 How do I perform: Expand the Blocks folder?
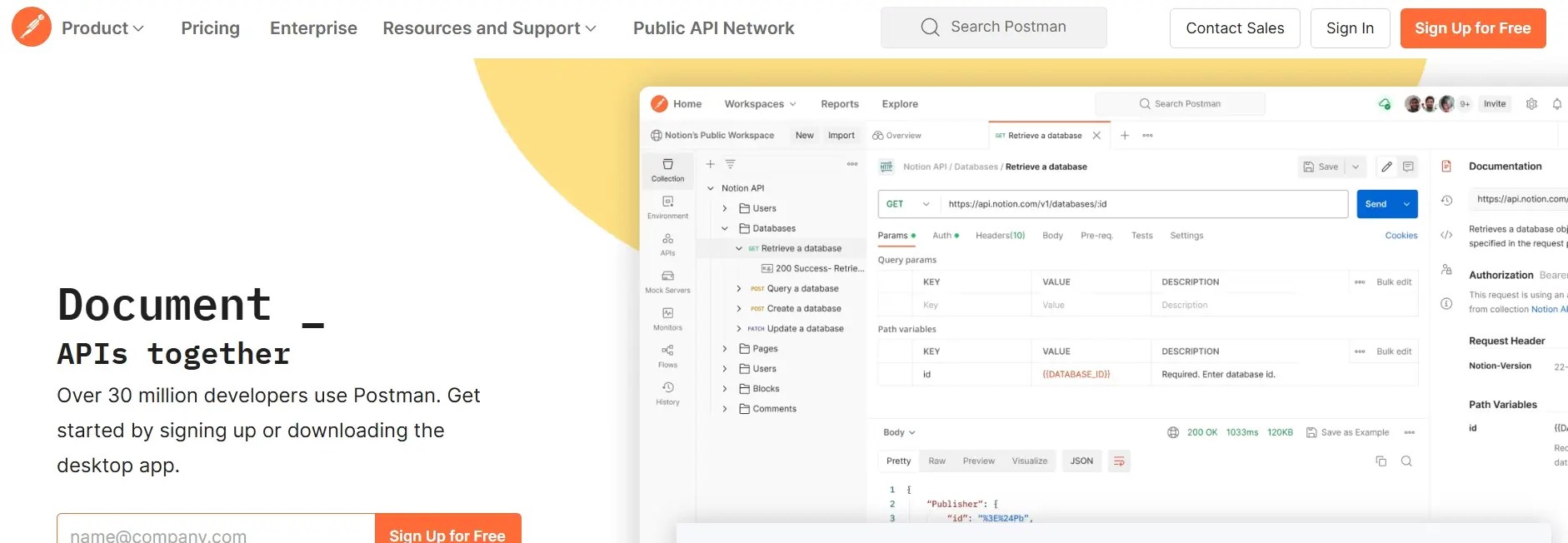pos(724,389)
